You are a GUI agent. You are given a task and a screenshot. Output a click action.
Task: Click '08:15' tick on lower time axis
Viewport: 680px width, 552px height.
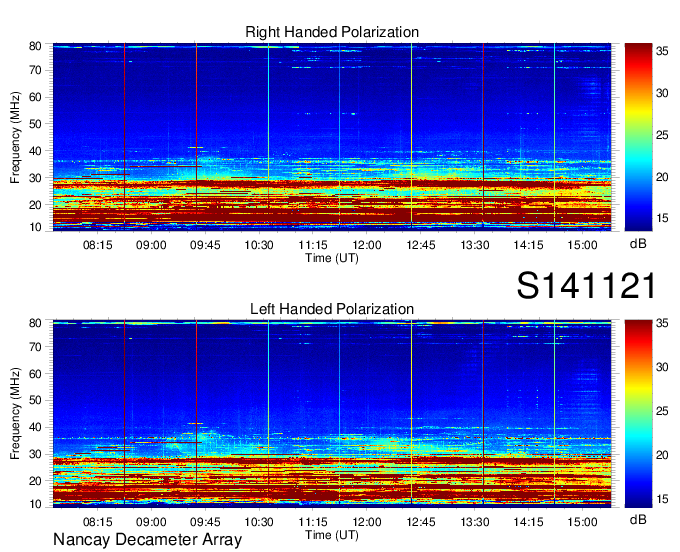[98, 522]
